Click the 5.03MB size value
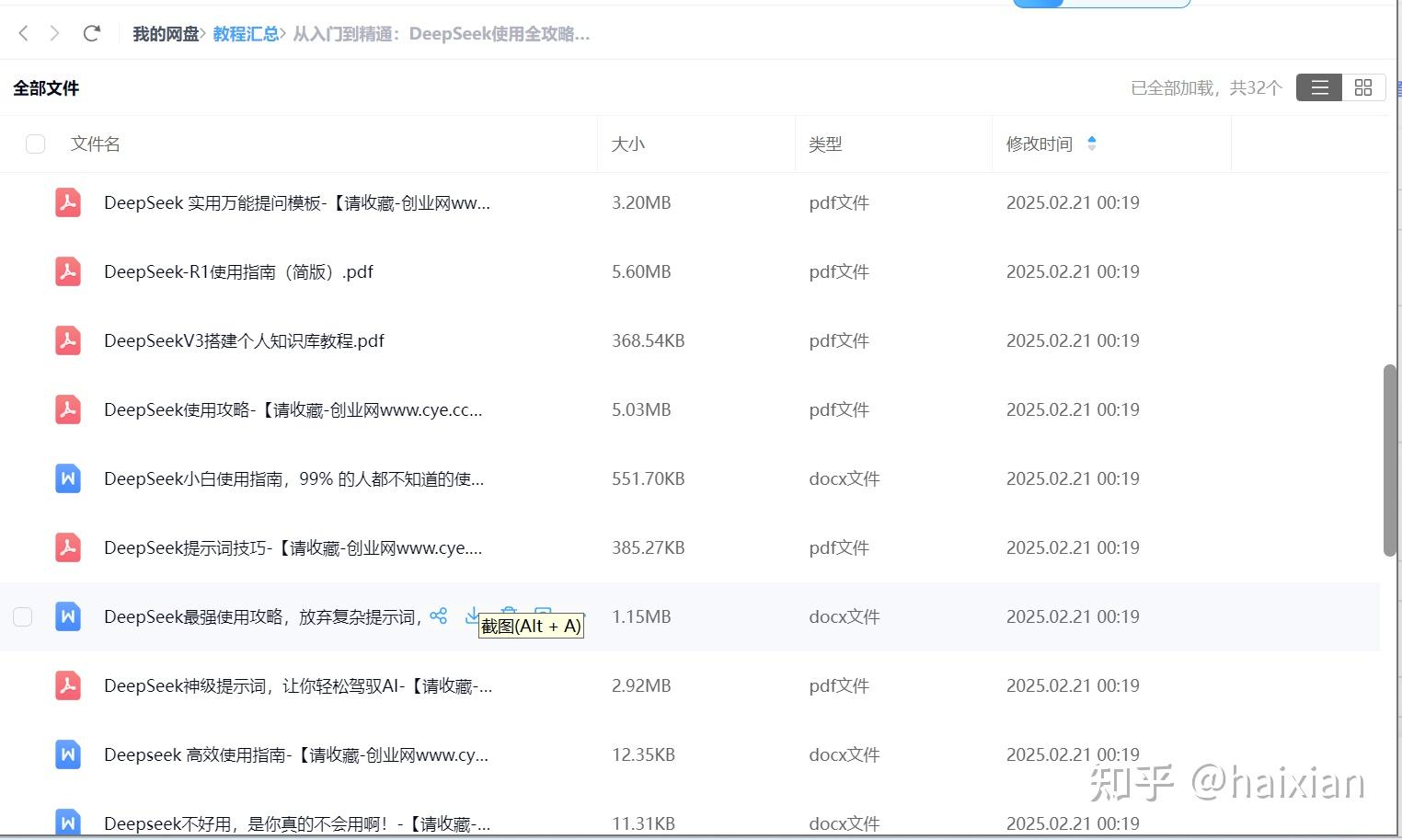Image resolution: width=1402 pixels, height=840 pixels. pyautogui.click(x=641, y=409)
